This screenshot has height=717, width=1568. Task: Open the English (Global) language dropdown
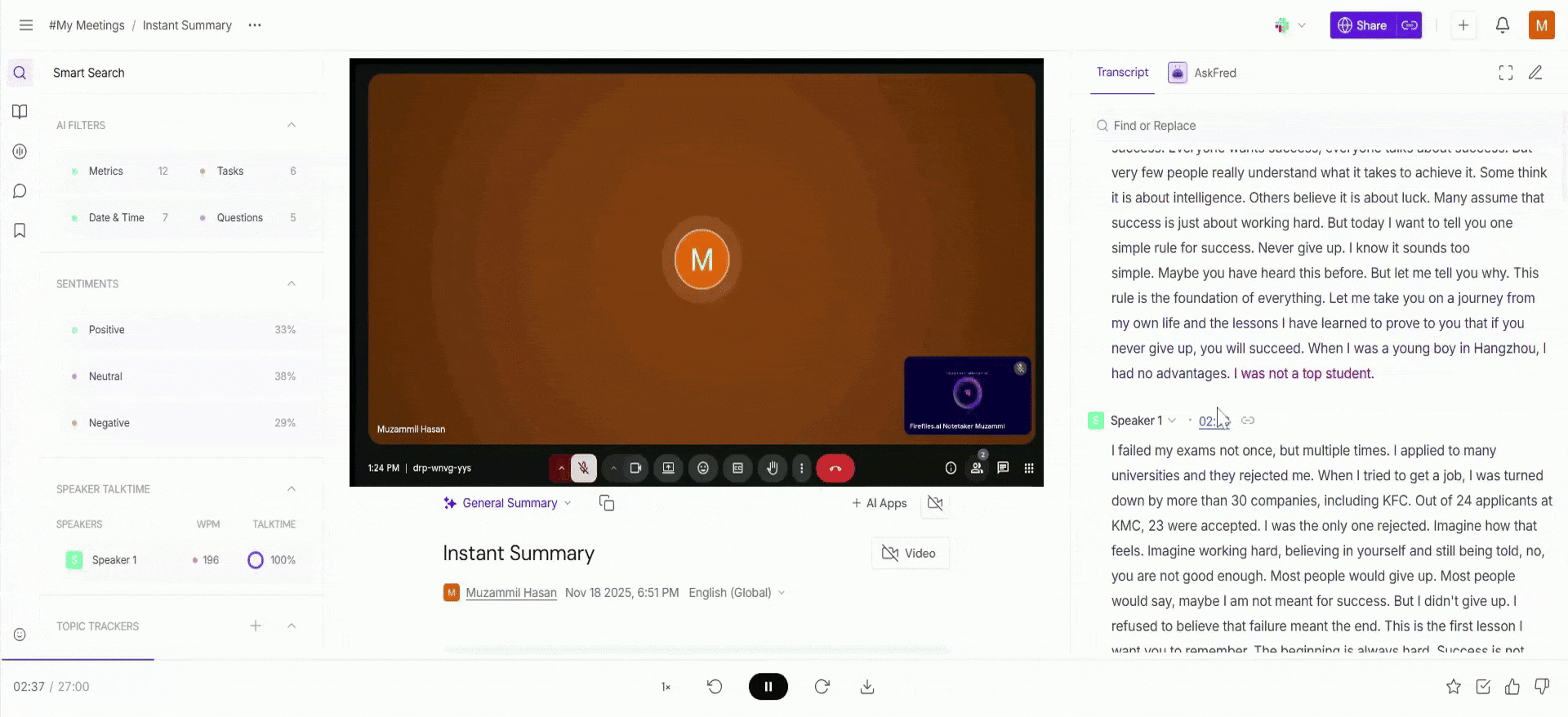pyautogui.click(x=737, y=593)
